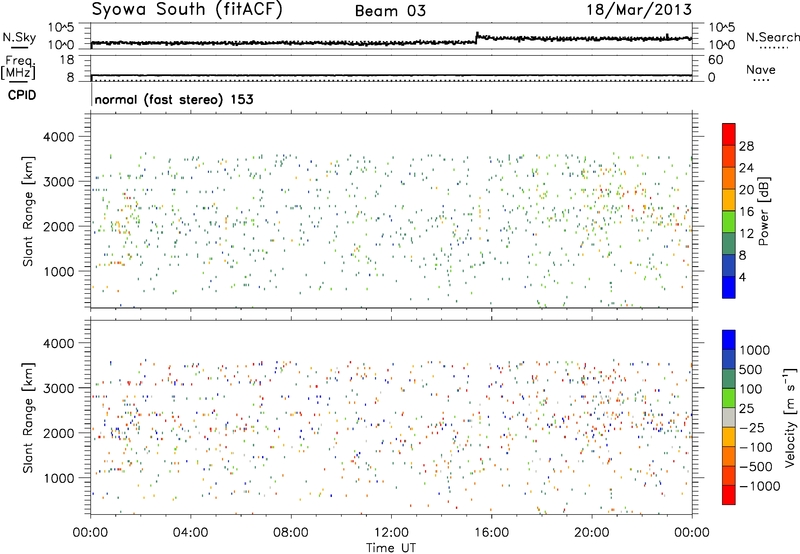Click the '08:00' time tick label

point(291,533)
